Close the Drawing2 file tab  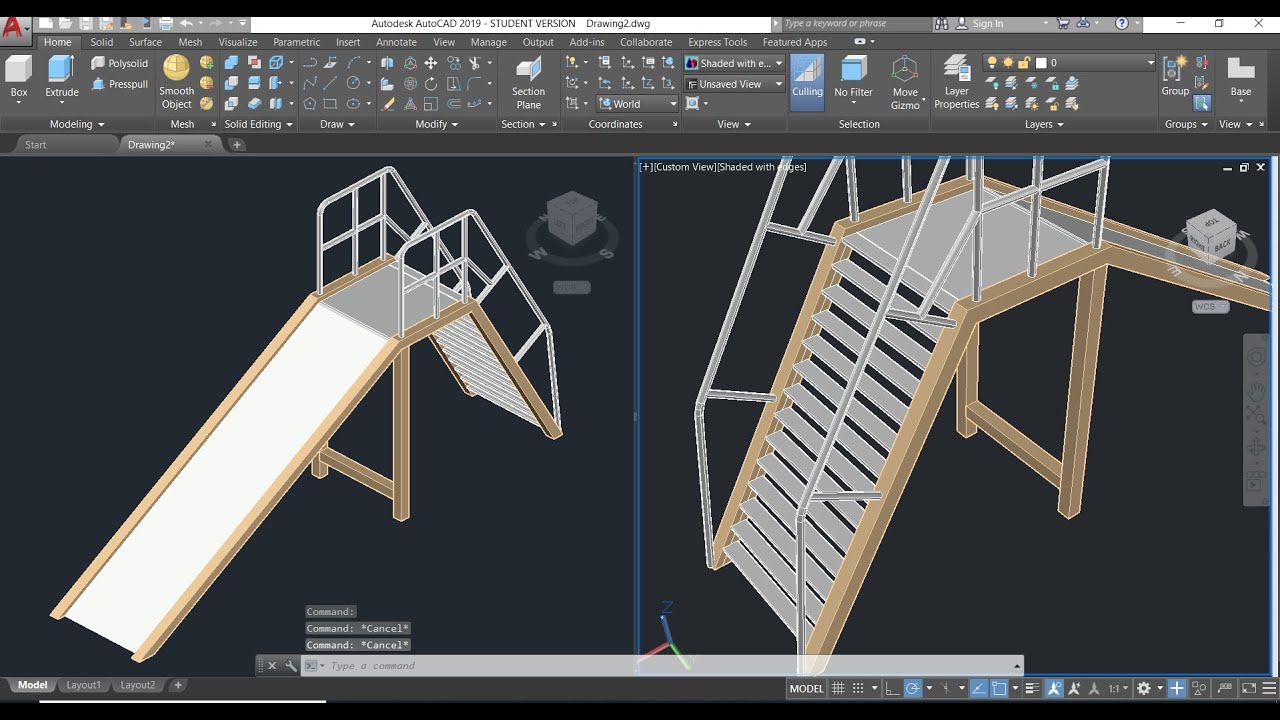(208, 144)
